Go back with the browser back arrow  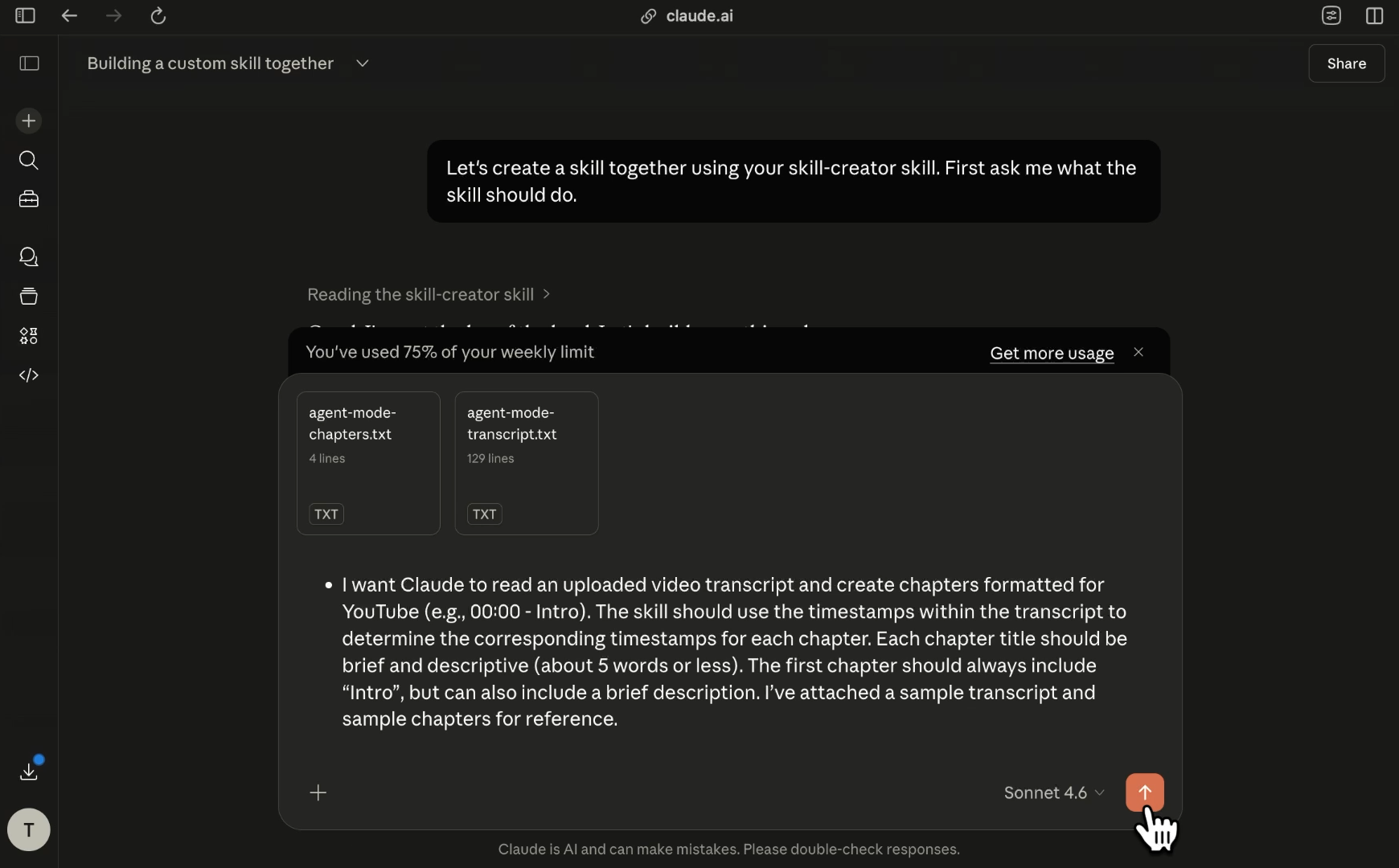pos(69,15)
